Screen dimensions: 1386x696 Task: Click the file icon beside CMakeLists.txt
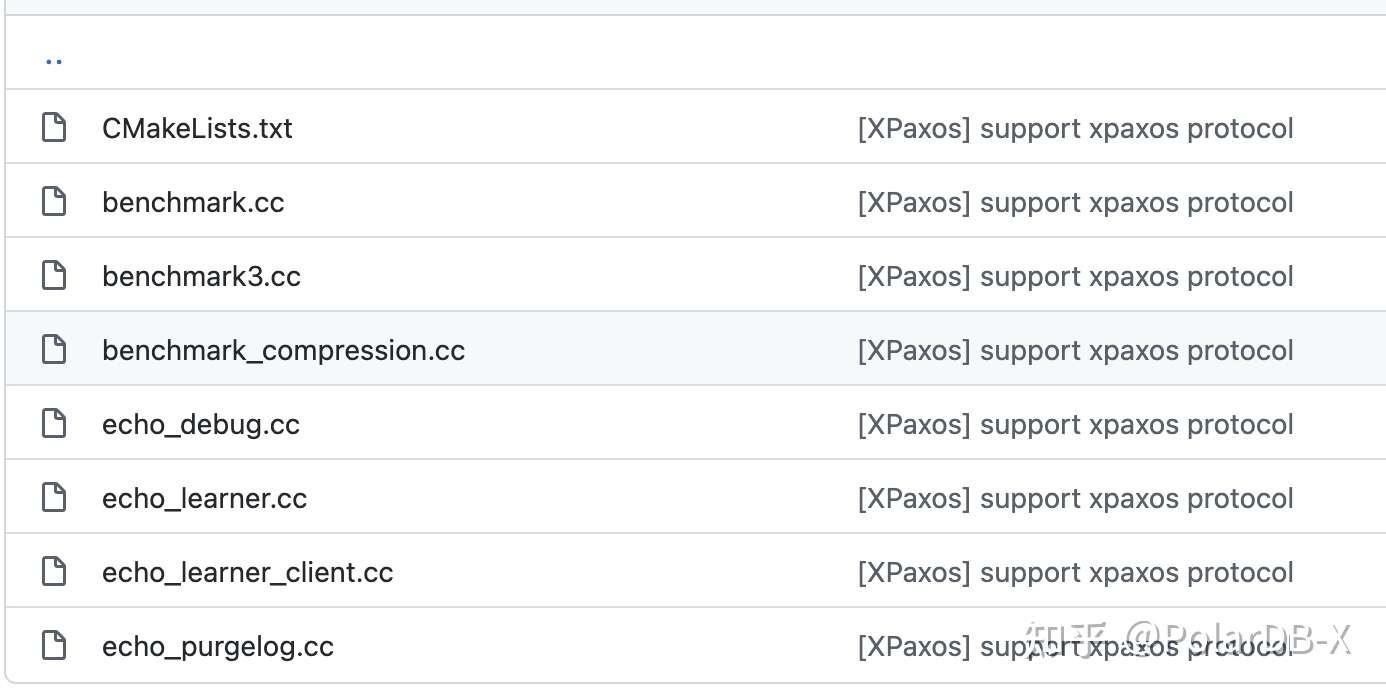(53, 128)
